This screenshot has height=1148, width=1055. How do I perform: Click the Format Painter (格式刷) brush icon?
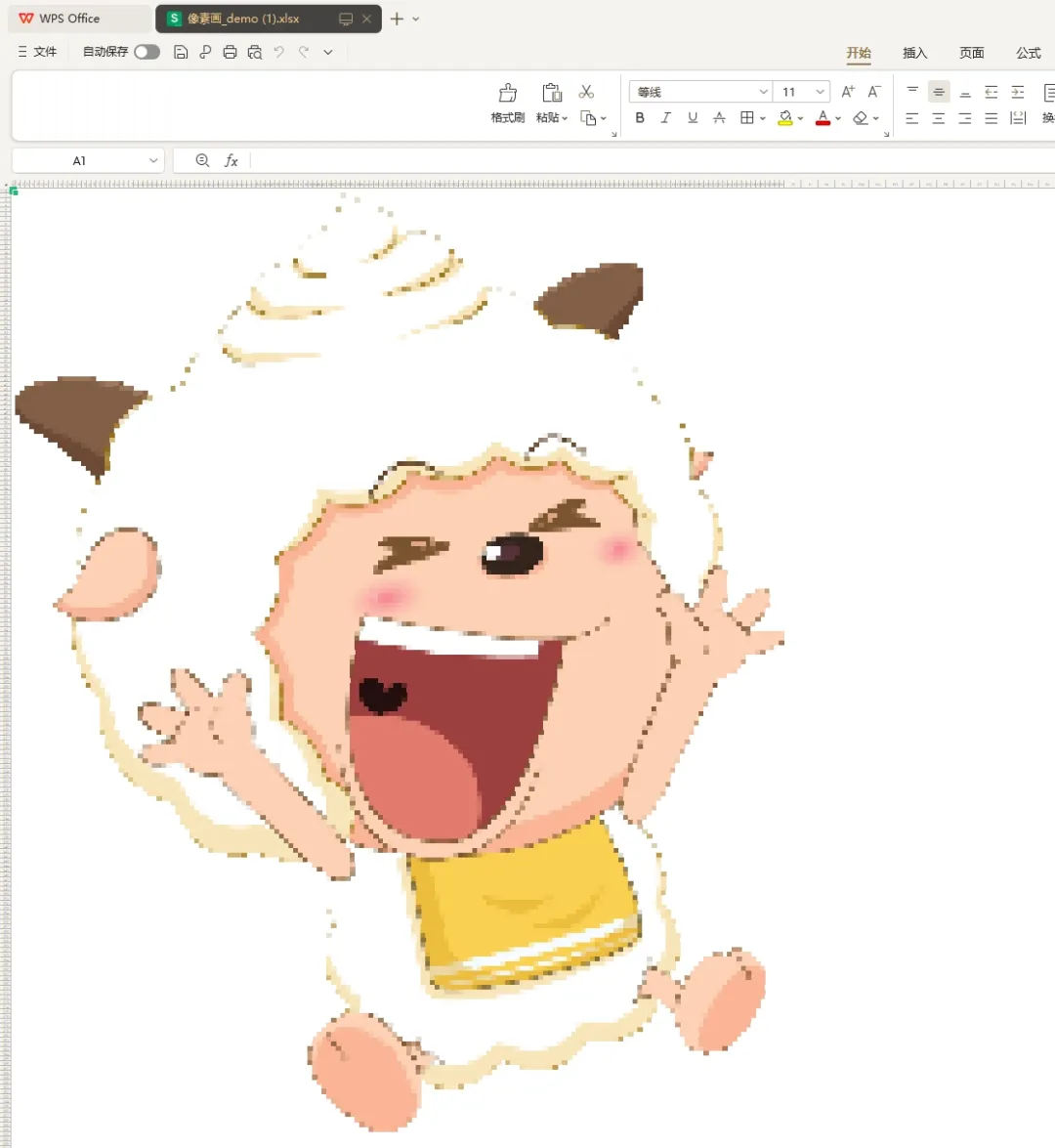pyautogui.click(x=507, y=92)
